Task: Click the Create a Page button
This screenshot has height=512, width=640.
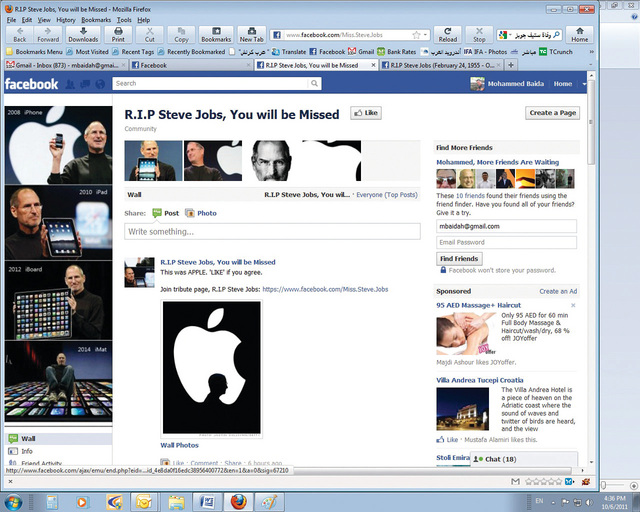Action: pos(553,113)
